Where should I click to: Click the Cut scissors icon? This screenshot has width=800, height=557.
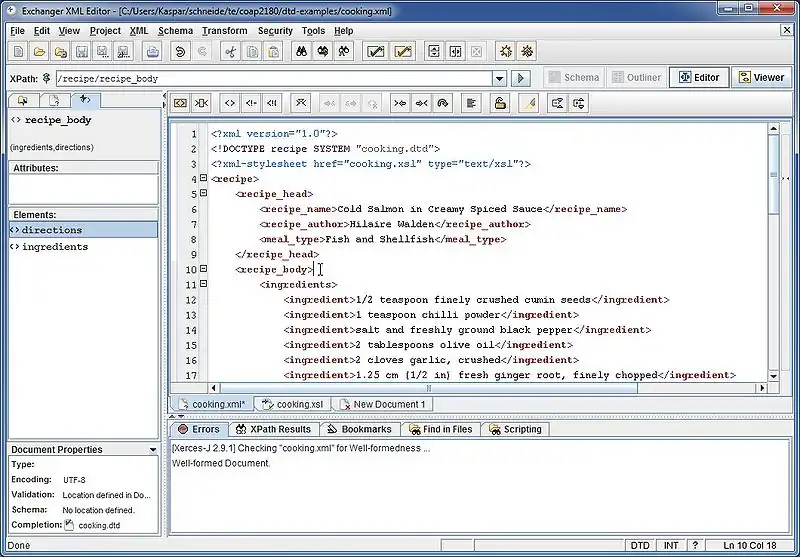point(230,51)
